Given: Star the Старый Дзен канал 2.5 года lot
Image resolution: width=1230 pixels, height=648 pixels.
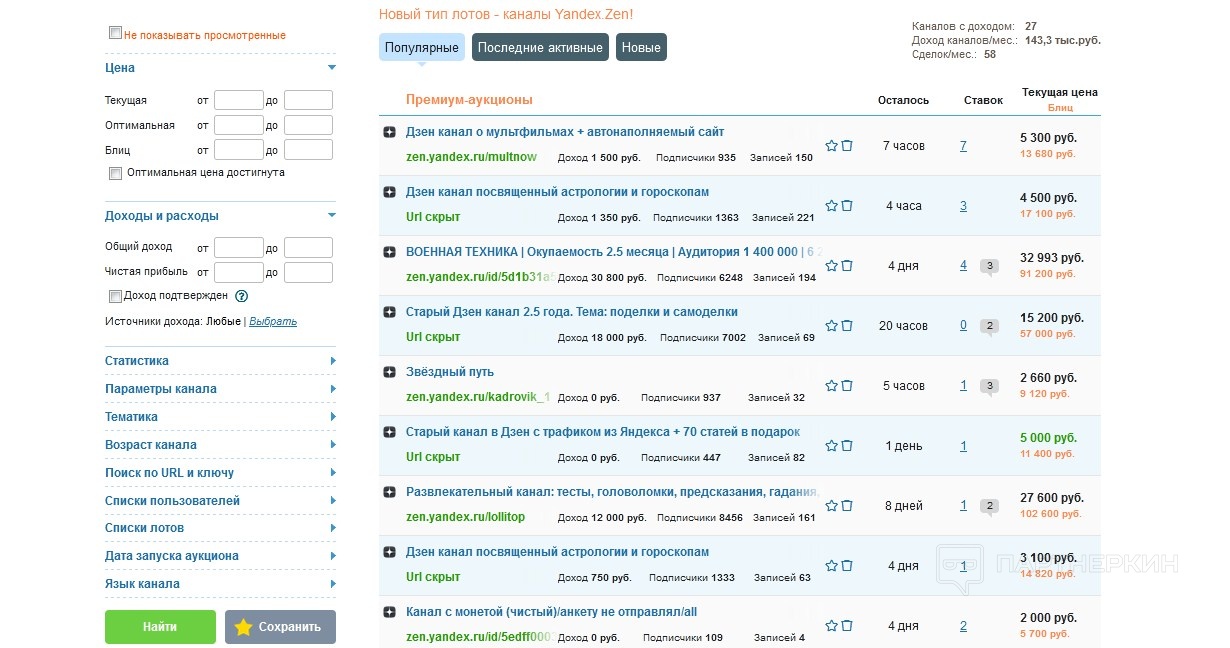Looking at the screenshot, I should (831, 326).
